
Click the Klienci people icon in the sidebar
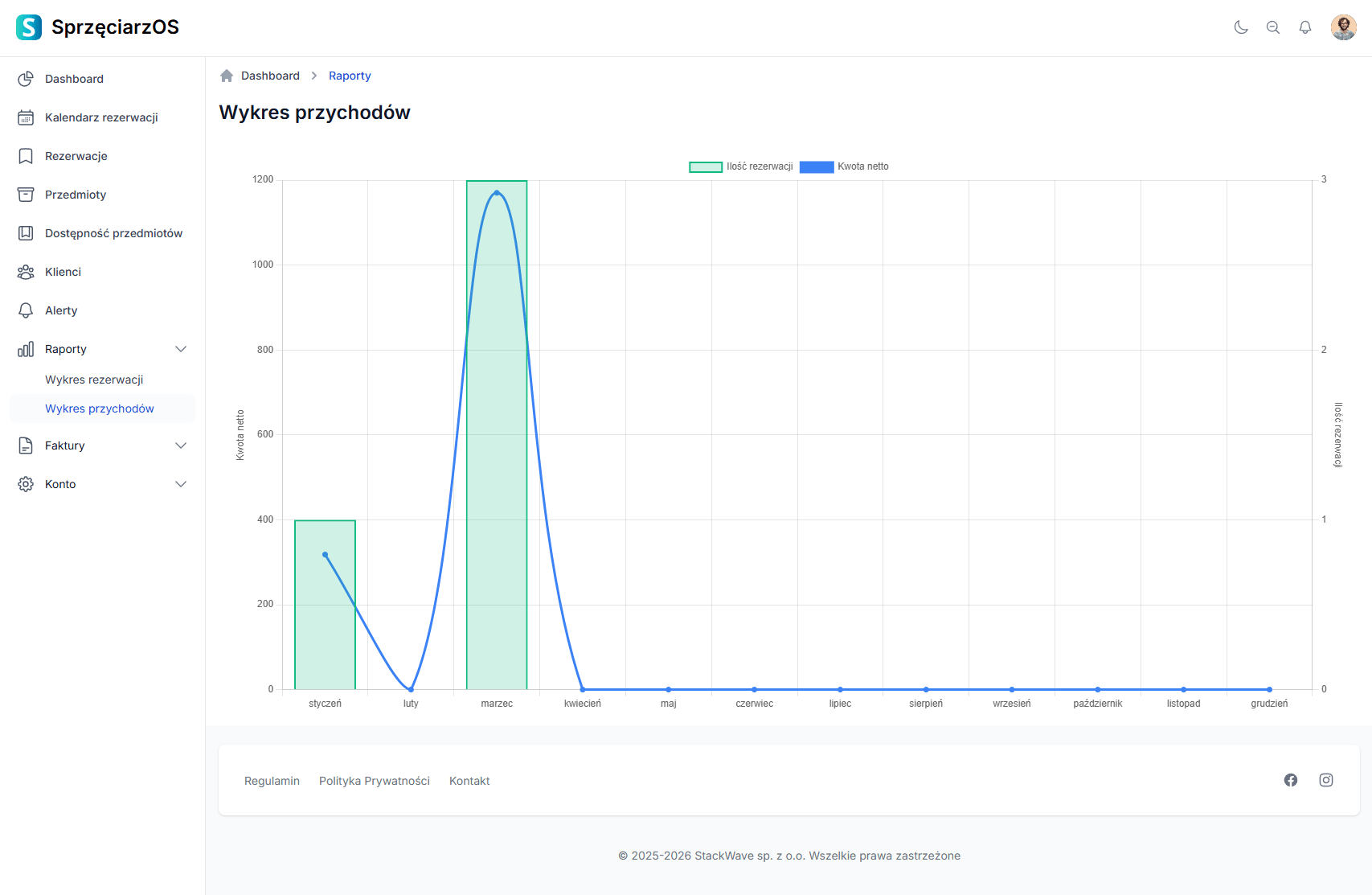coord(26,272)
